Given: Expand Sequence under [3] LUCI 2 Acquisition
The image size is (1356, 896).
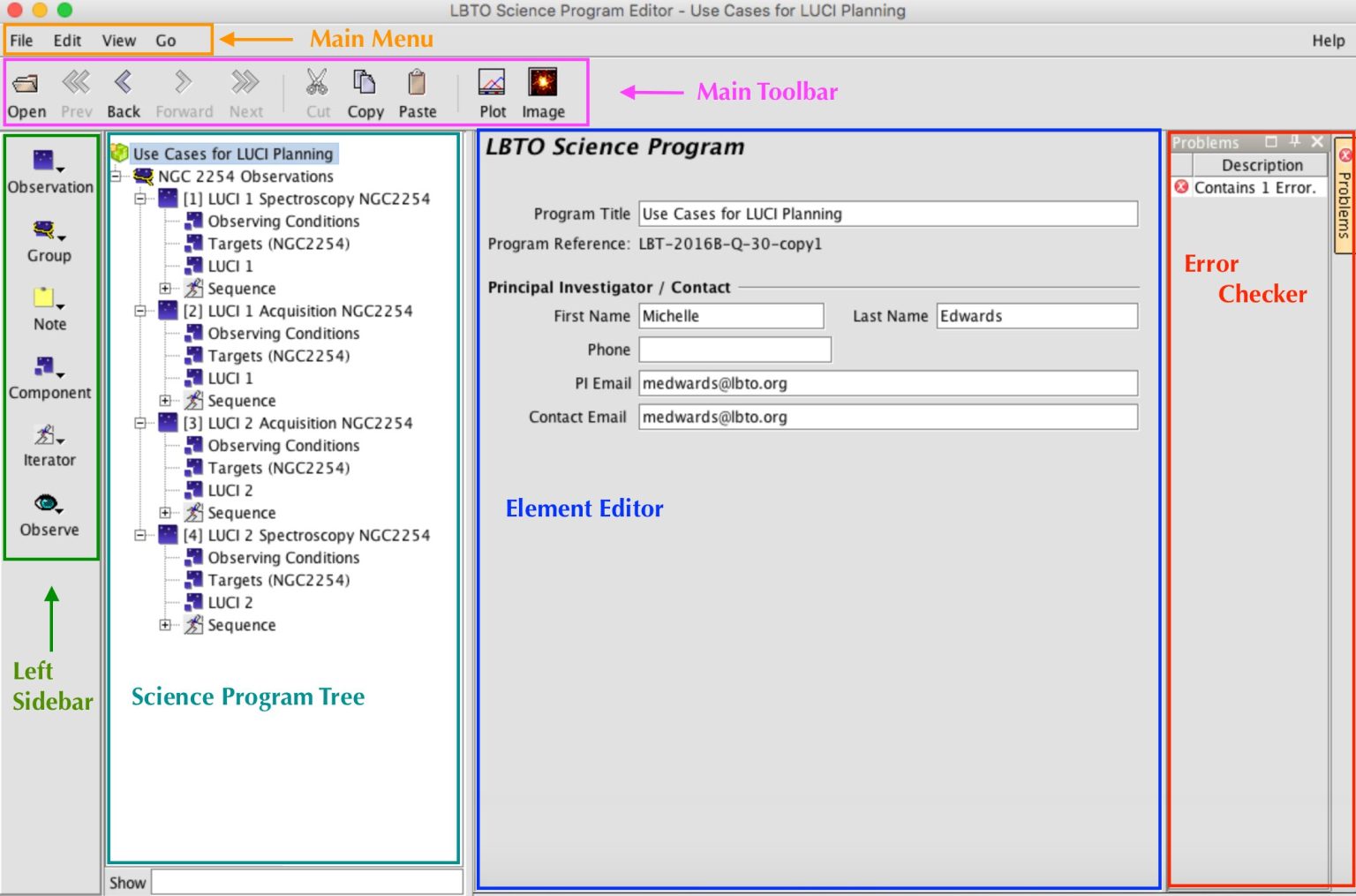Looking at the screenshot, I should [x=165, y=513].
